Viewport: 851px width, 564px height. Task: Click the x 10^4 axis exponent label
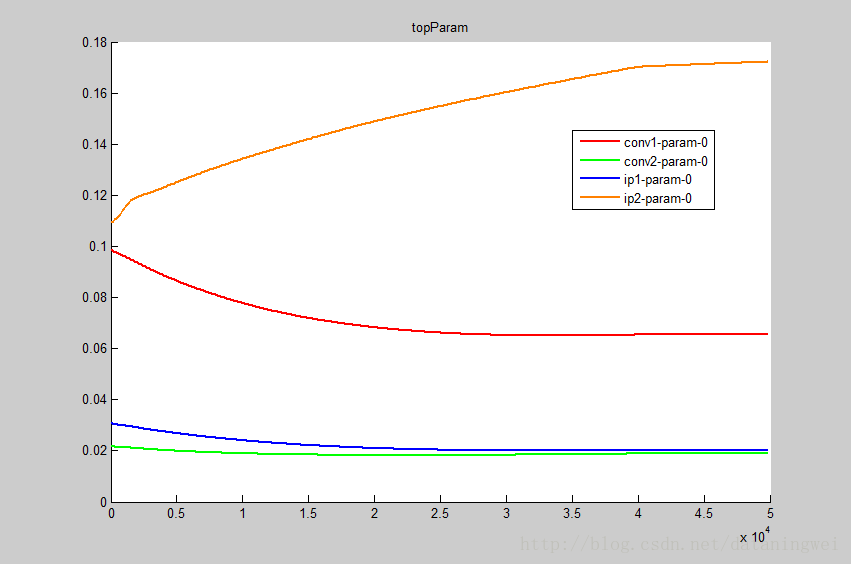pos(755,536)
